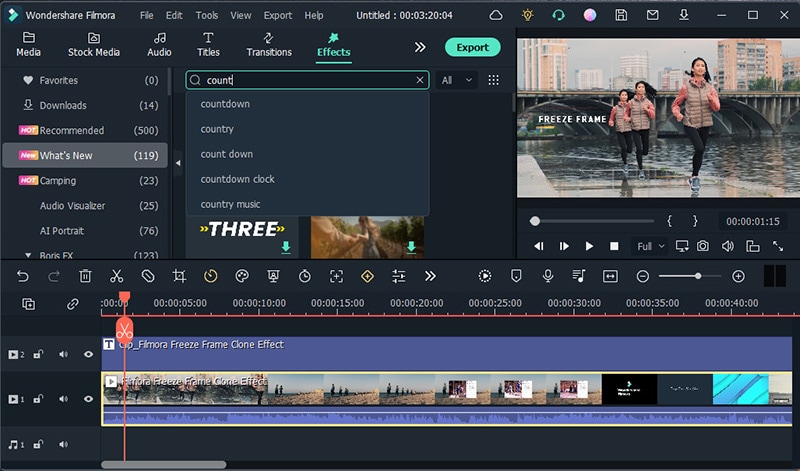Viewport: 800px width, 471px height.
Task: Switch the grid view layout icon
Action: pyautogui.click(x=493, y=80)
